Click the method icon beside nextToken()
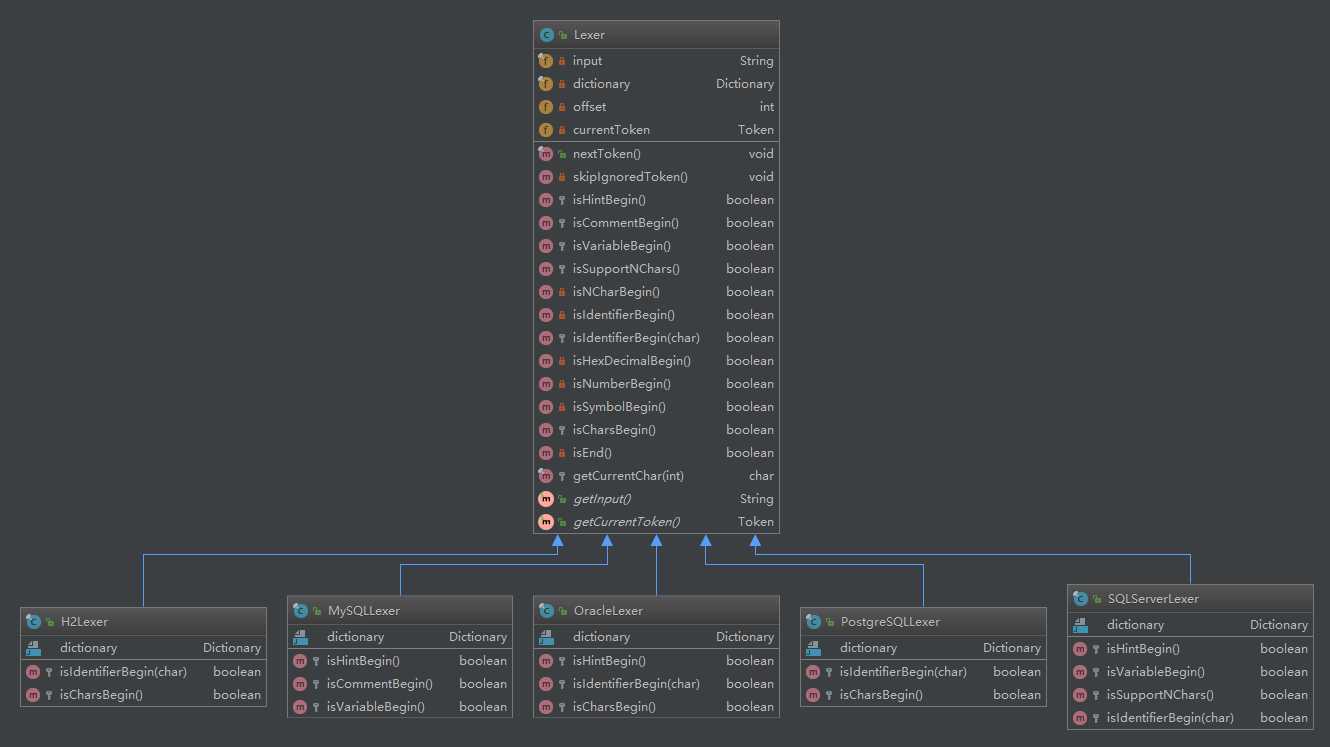The width and height of the screenshot is (1330, 747). pos(546,154)
